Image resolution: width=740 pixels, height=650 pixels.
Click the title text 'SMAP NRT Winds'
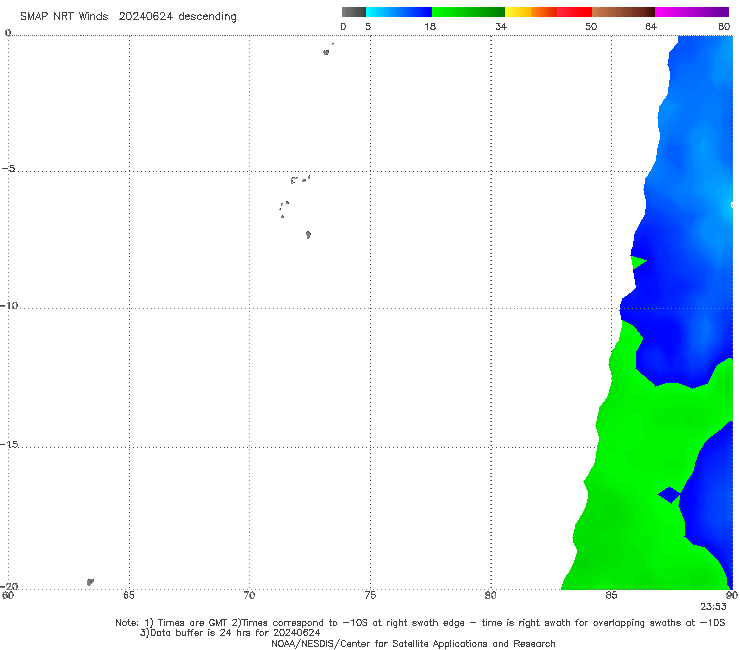pyautogui.click(x=64, y=17)
